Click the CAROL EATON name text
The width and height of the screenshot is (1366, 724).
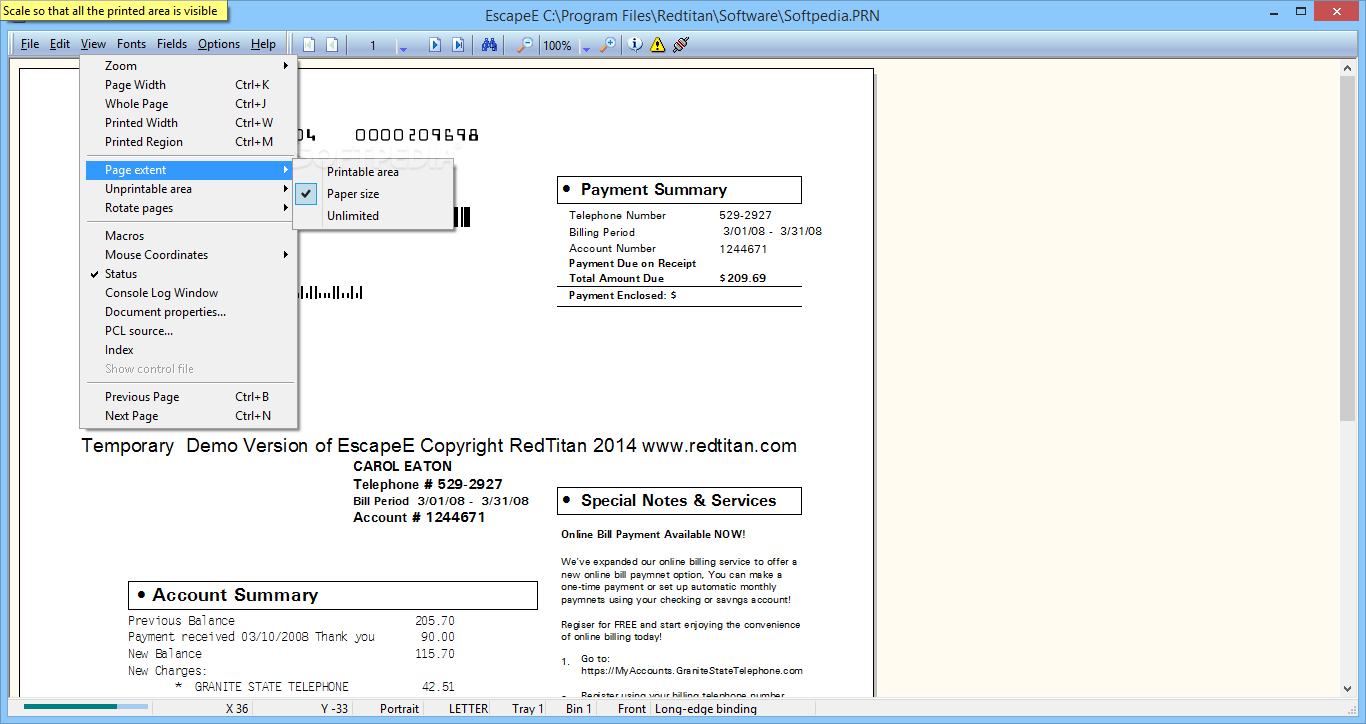click(x=403, y=466)
